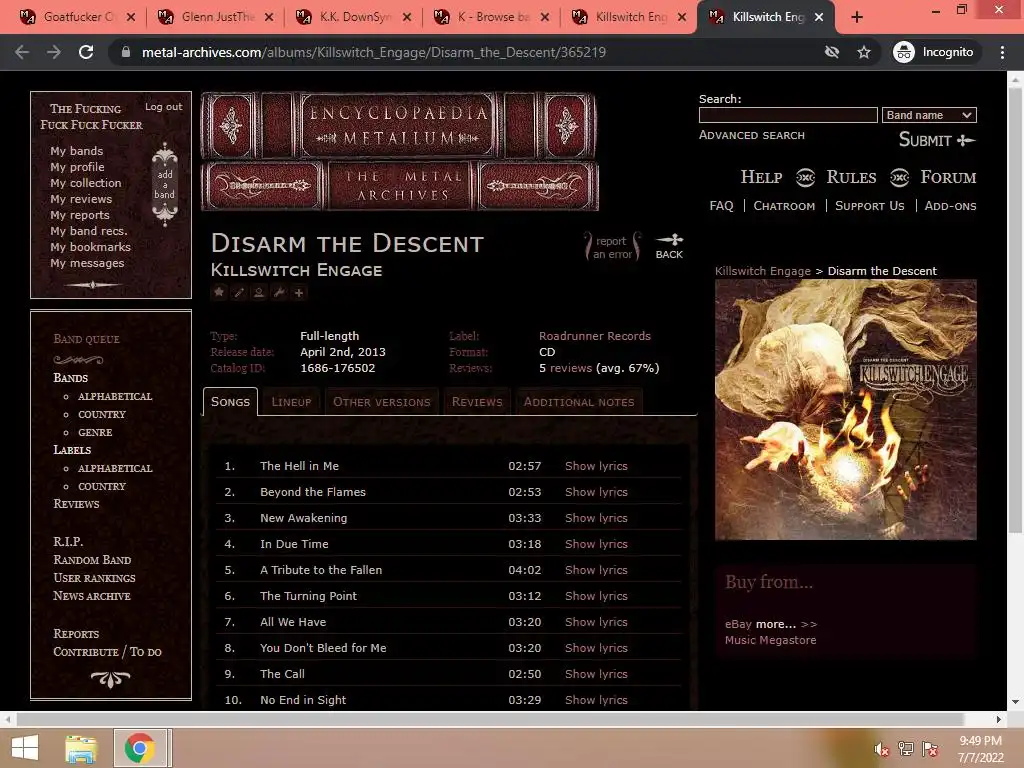Open Bands Alphabetical in the sidebar
The width and height of the screenshot is (1024, 768).
115,396
